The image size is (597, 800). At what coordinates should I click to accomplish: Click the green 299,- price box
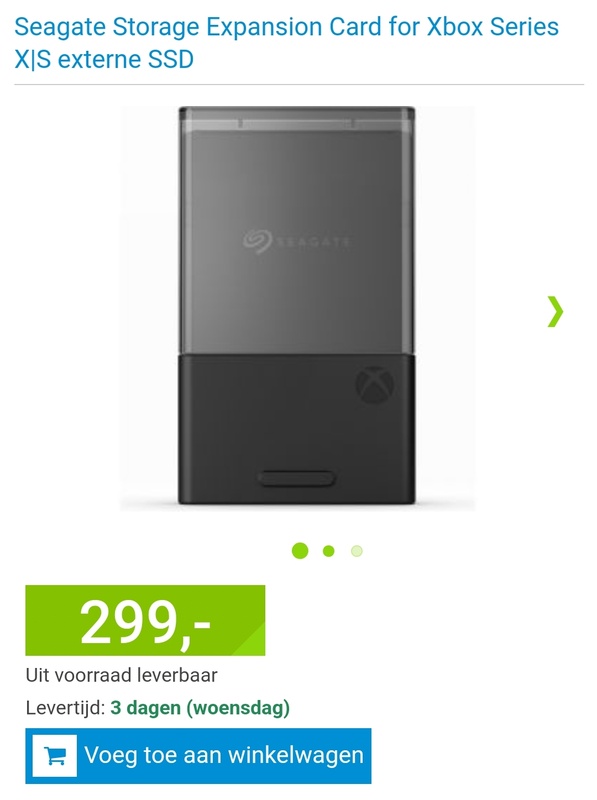pyautogui.click(x=145, y=620)
